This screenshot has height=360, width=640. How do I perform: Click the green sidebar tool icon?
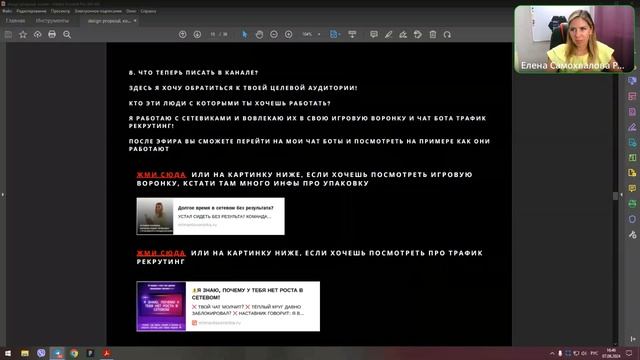[x=632, y=158]
